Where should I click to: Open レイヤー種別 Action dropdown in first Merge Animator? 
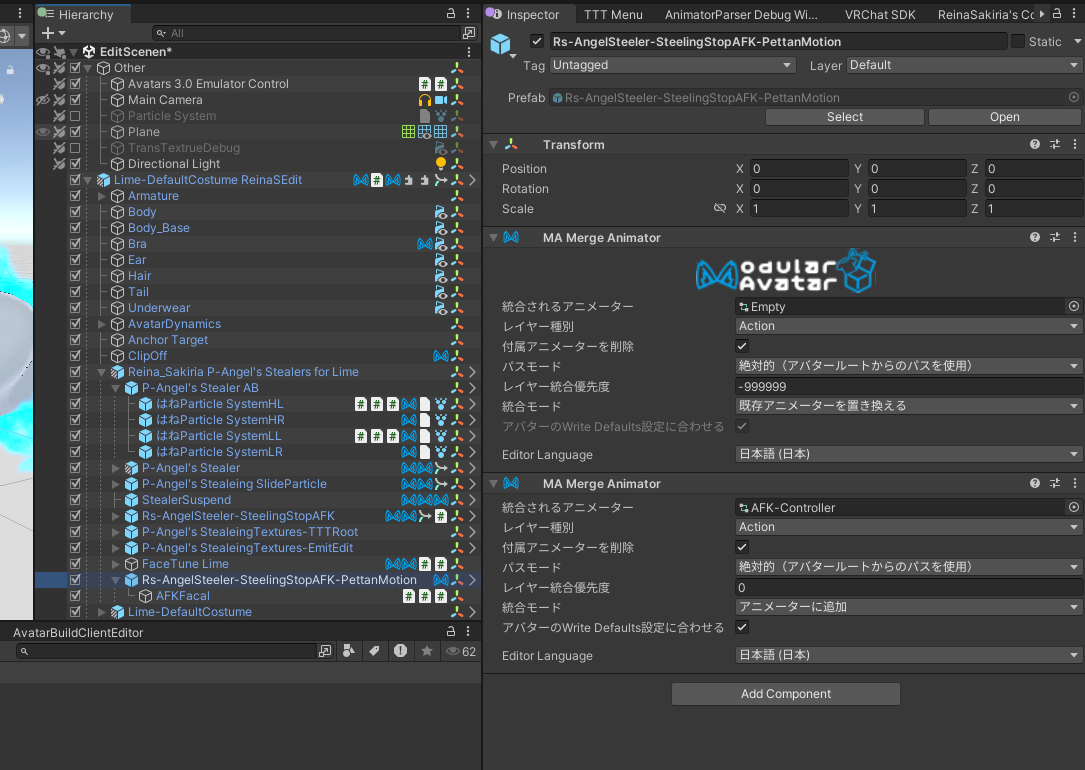coord(909,326)
